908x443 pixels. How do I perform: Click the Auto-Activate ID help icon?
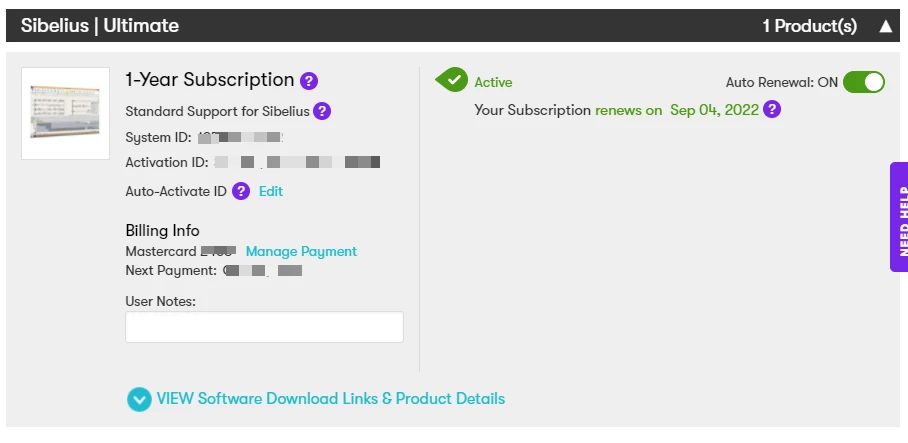[241, 191]
